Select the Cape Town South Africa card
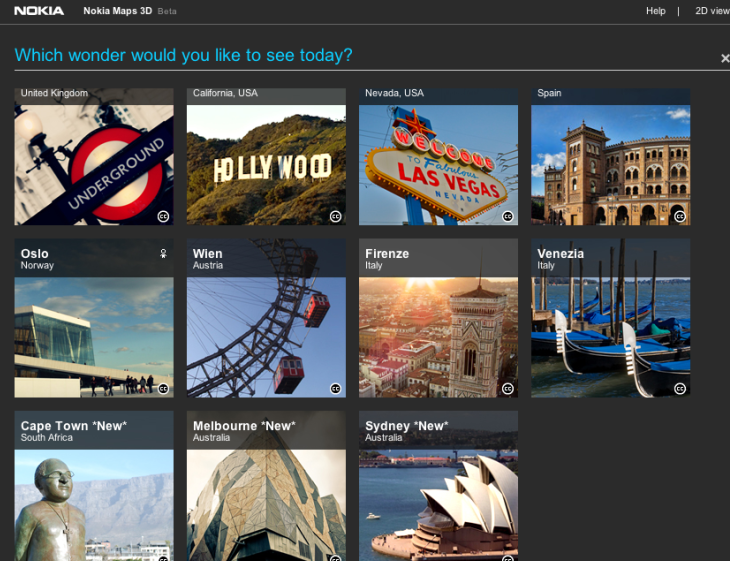The image size is (730, 561). pos(94,486)
